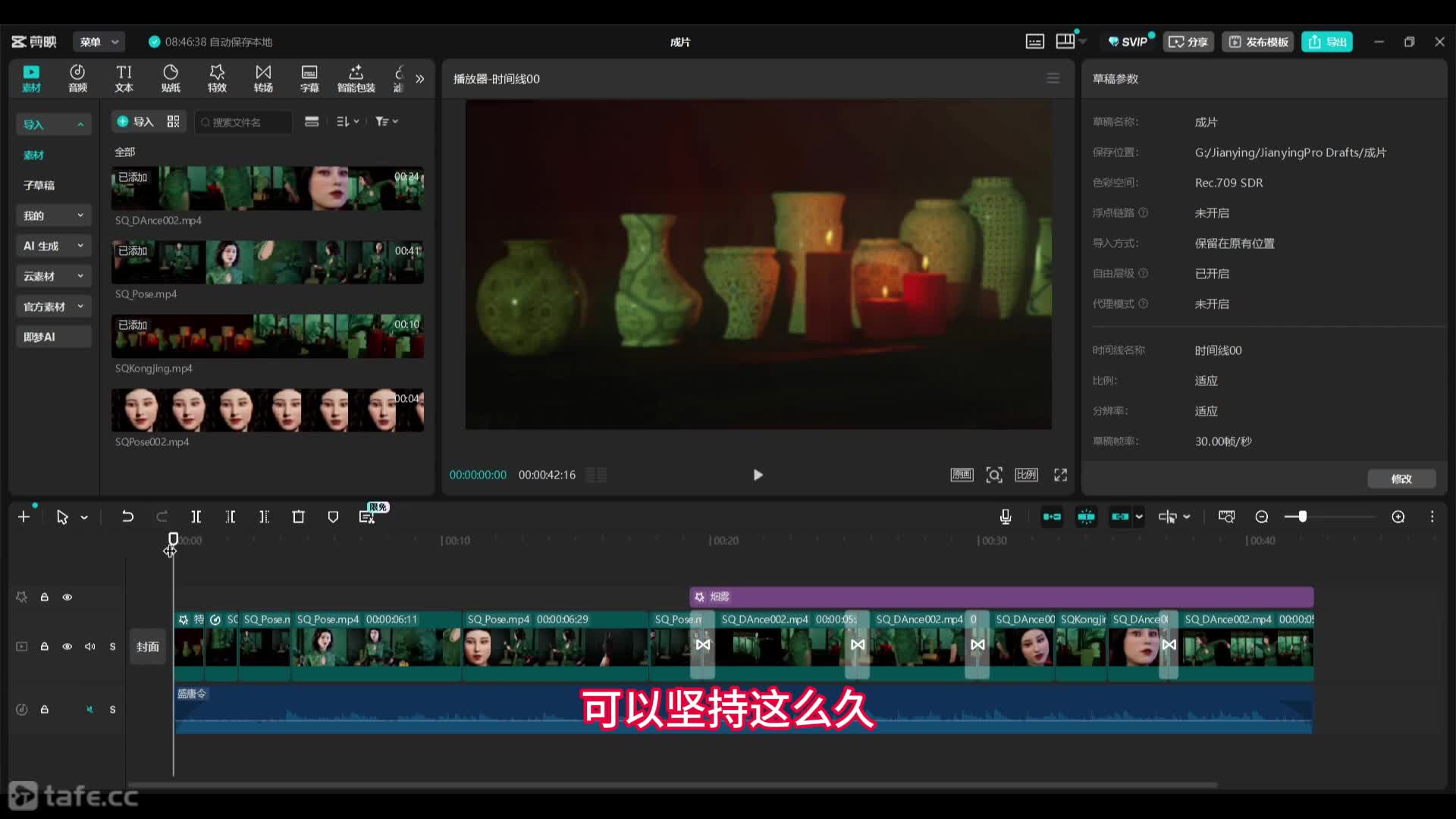Click the 修改 modify button
Viewport: 1456px width, 819px height.
click(1401, 479)
